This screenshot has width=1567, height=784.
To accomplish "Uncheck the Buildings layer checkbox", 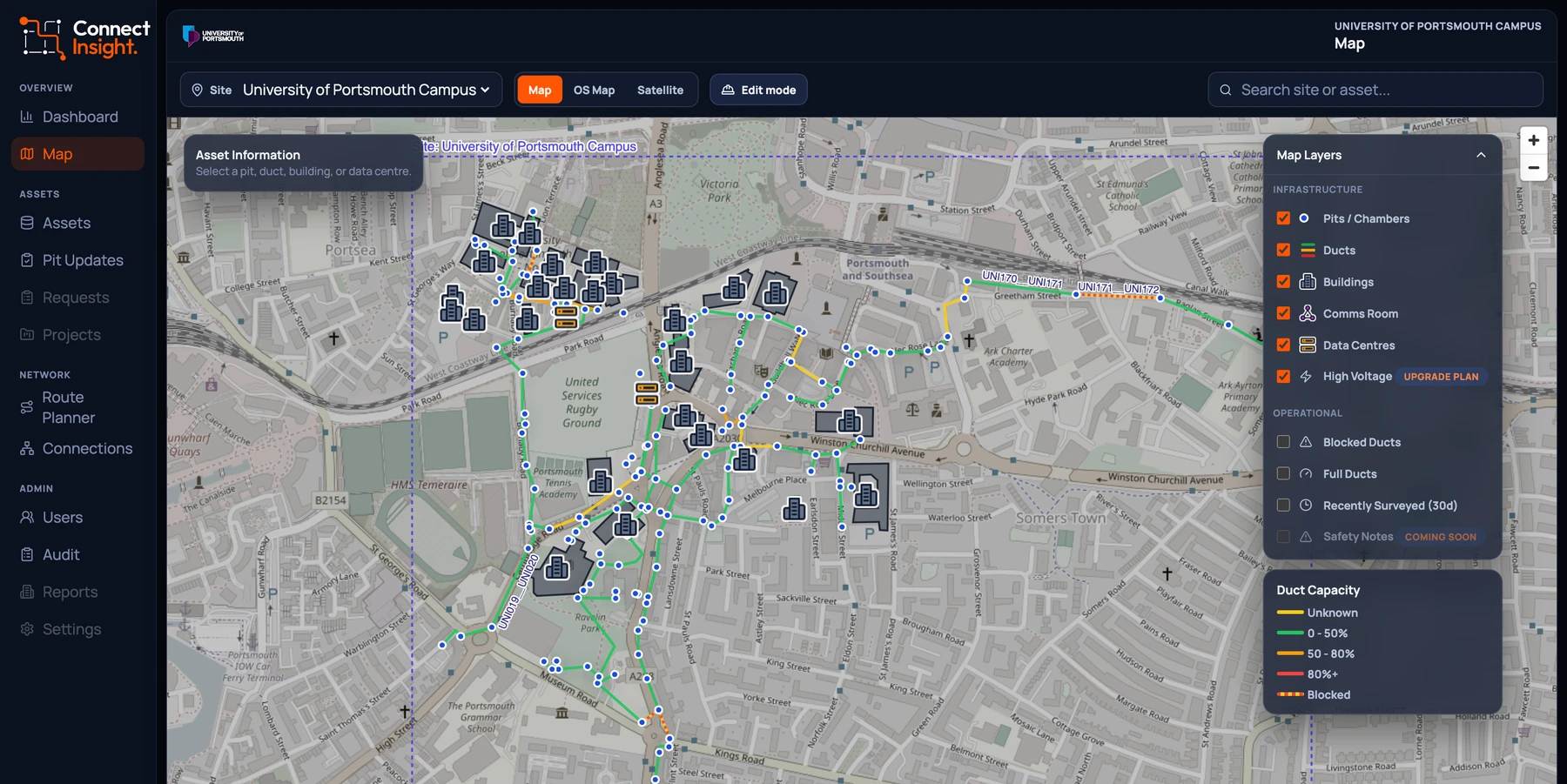I will tap(1283, 281).
